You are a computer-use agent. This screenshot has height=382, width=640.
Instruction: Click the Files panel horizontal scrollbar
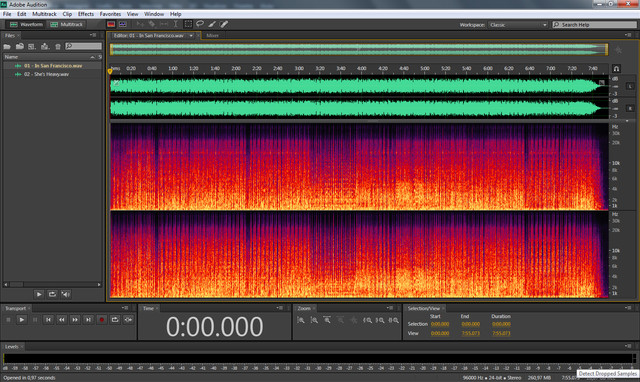(x=53, y=284)
